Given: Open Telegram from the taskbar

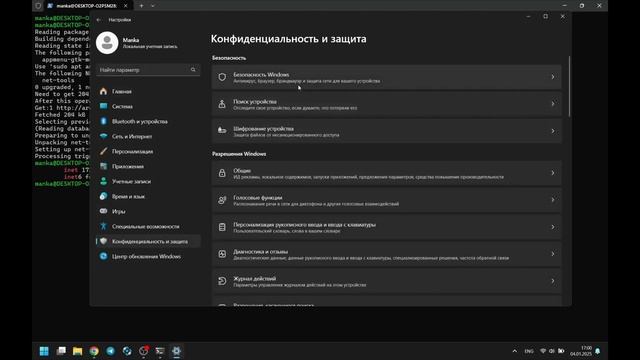Looking at the screenshot, I should [x=111, y=351].
